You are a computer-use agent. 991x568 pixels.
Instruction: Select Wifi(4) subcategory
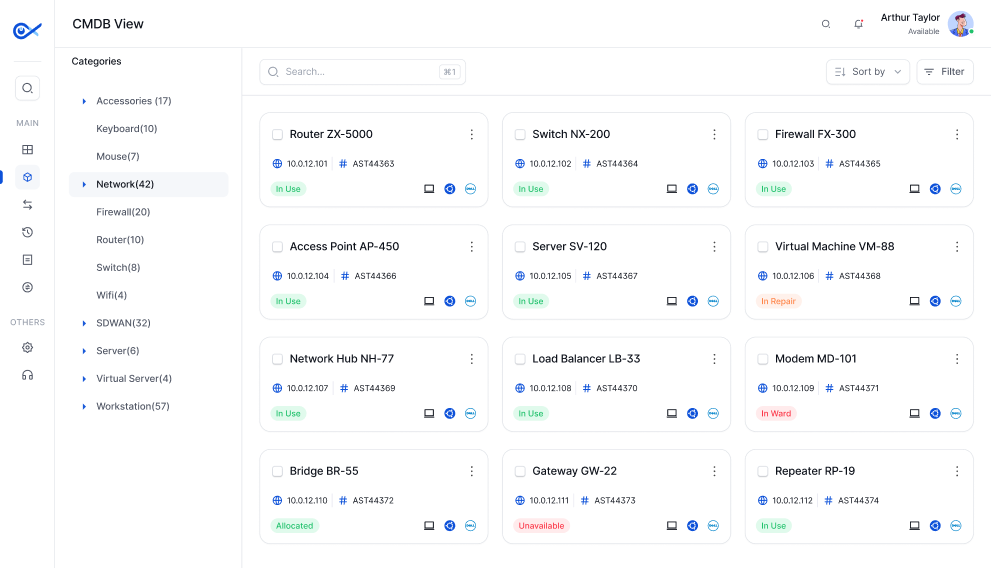pyautogui.click(x=111, y=296)
